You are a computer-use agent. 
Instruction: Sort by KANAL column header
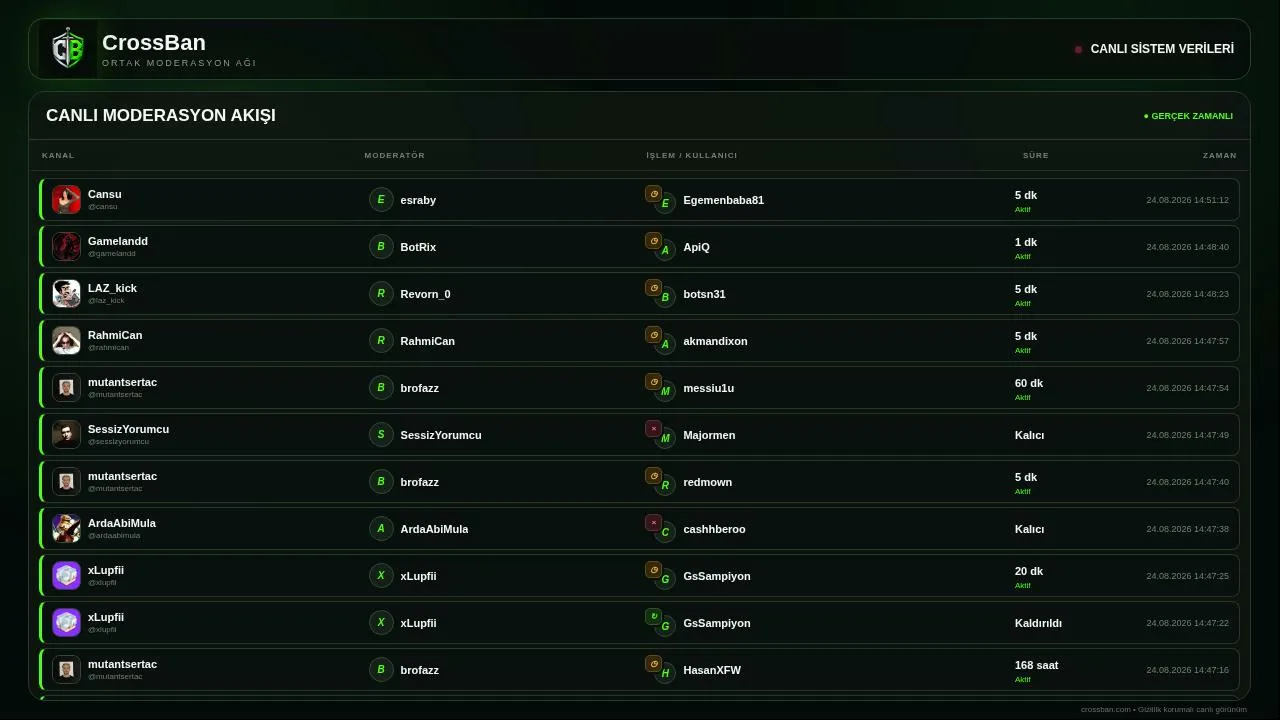[58, 155]
